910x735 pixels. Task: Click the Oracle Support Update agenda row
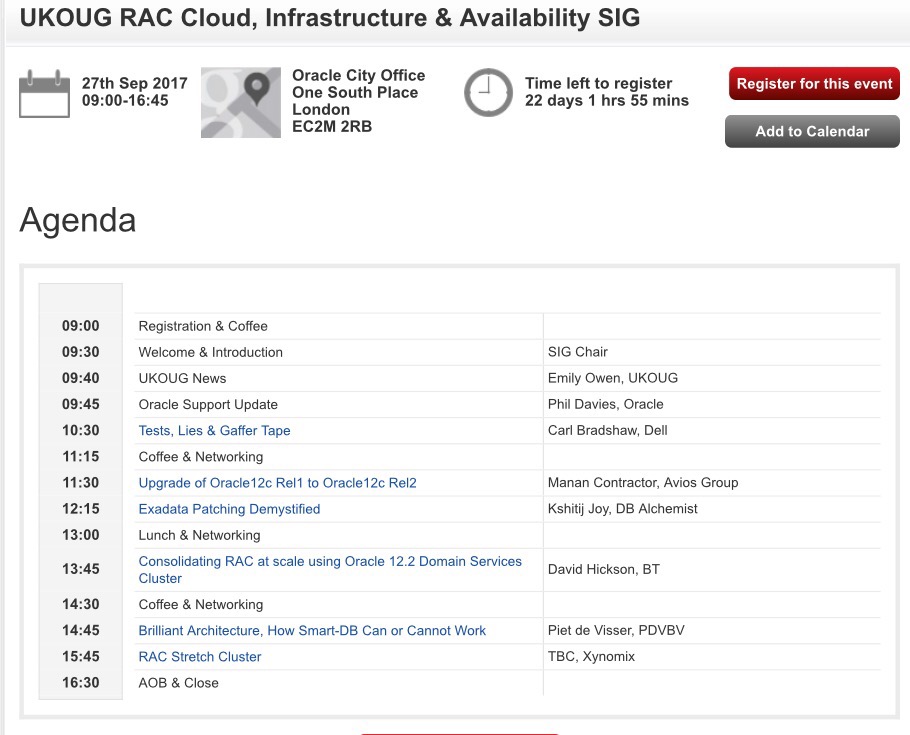pyautogui.click(x=208, y=404)
